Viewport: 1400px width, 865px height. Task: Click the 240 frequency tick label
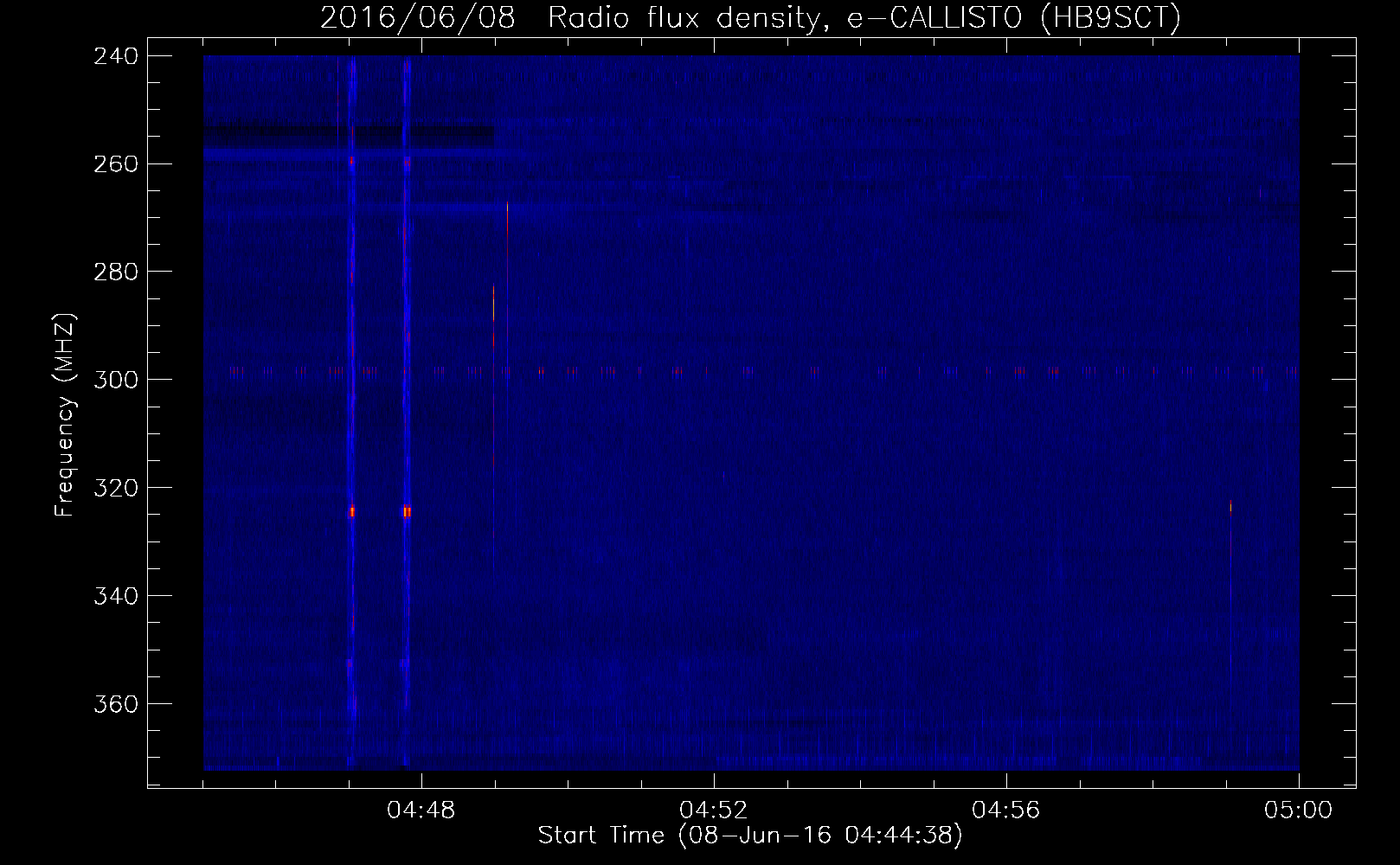[116, 56]
